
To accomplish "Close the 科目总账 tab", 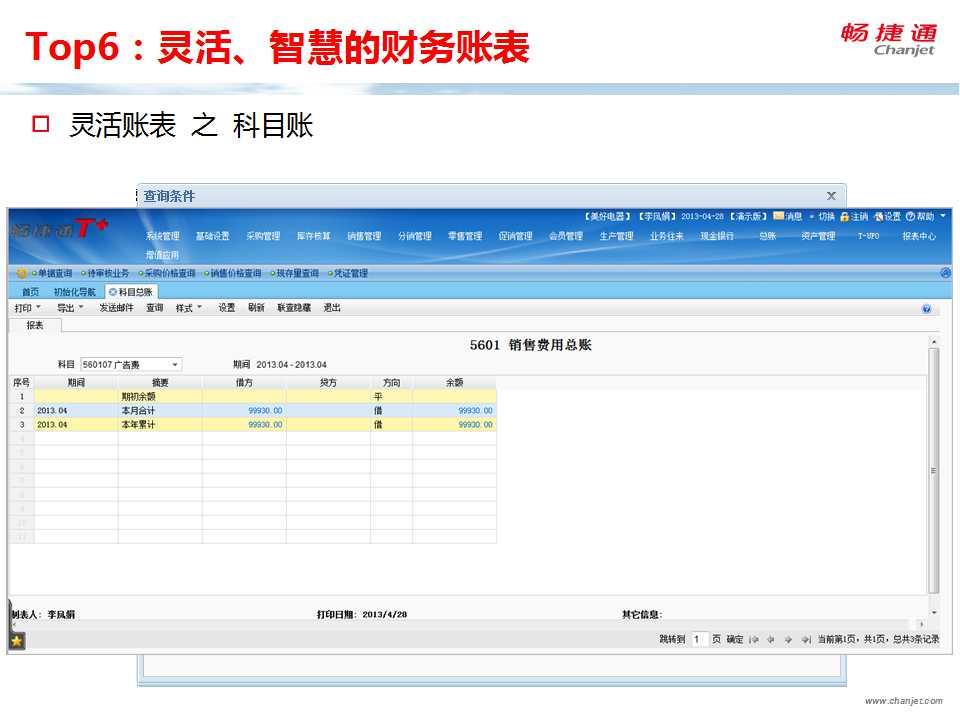I will point(112,291).
